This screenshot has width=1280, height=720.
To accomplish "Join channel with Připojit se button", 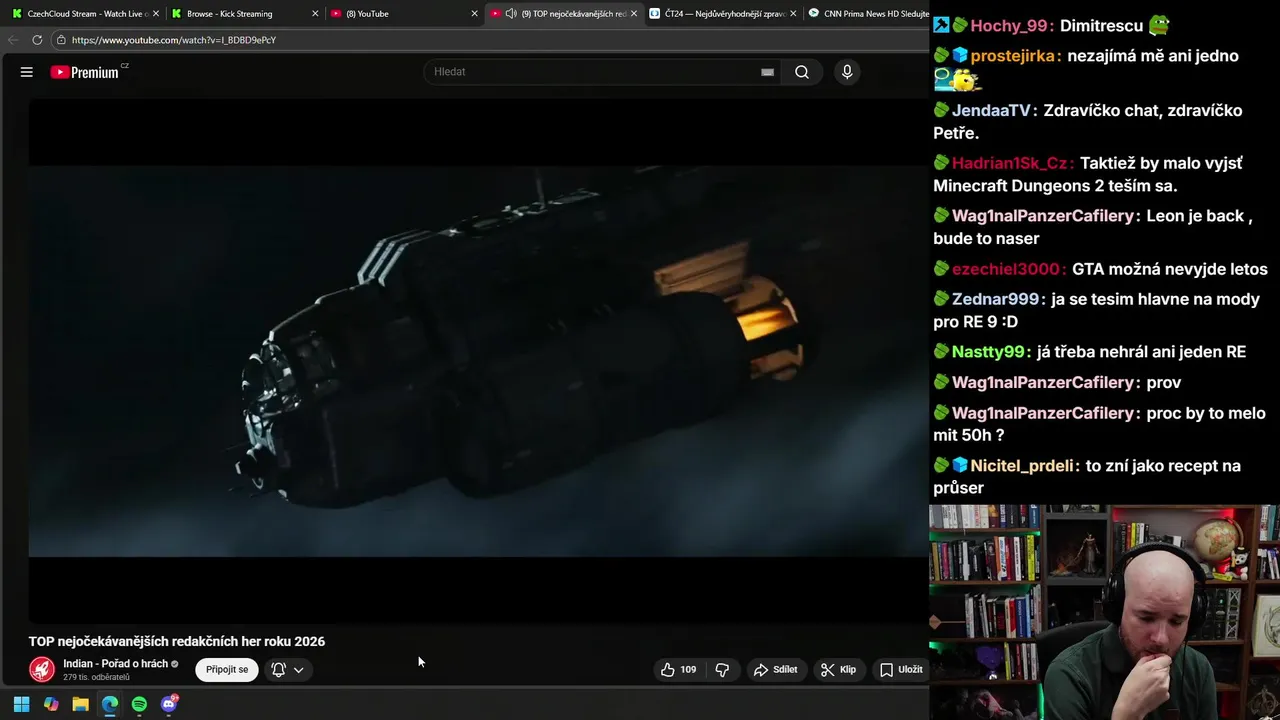I will [227, 670].
